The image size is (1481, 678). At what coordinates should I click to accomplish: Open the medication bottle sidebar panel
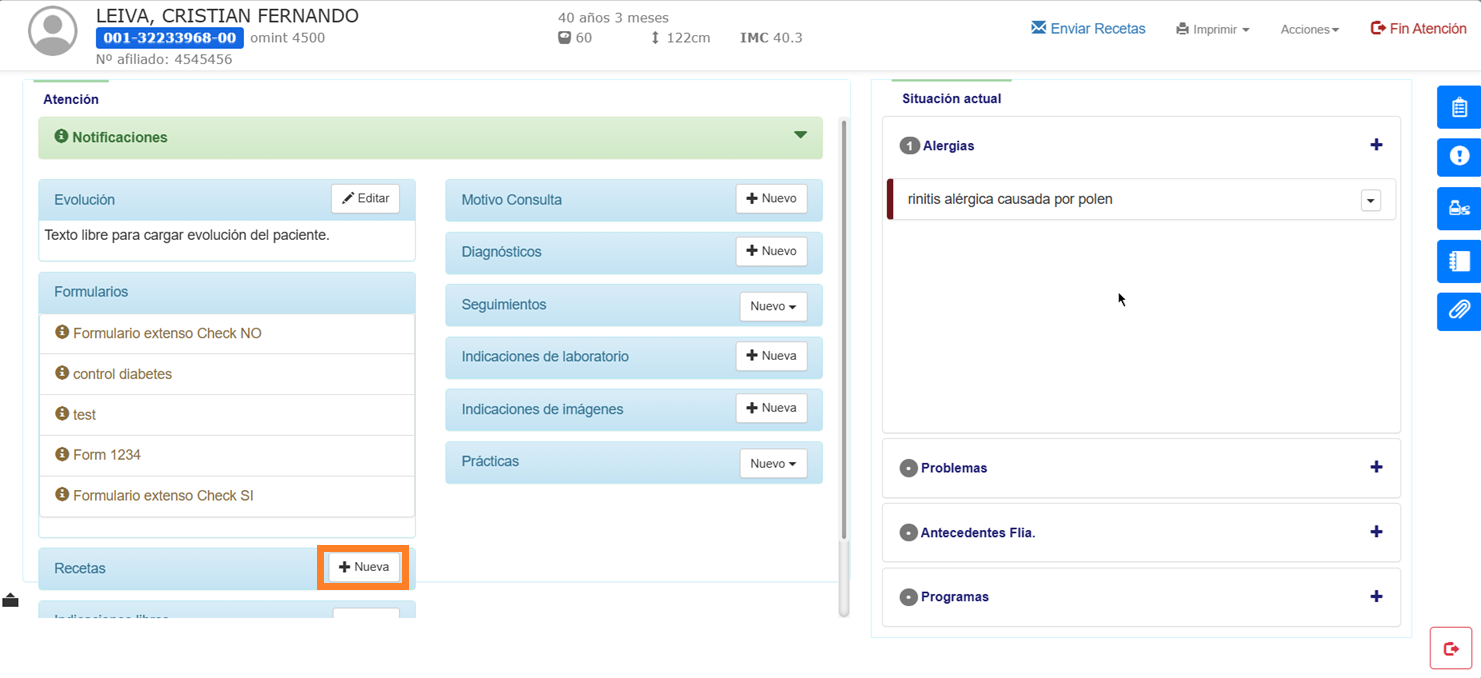click(1459, 209)
